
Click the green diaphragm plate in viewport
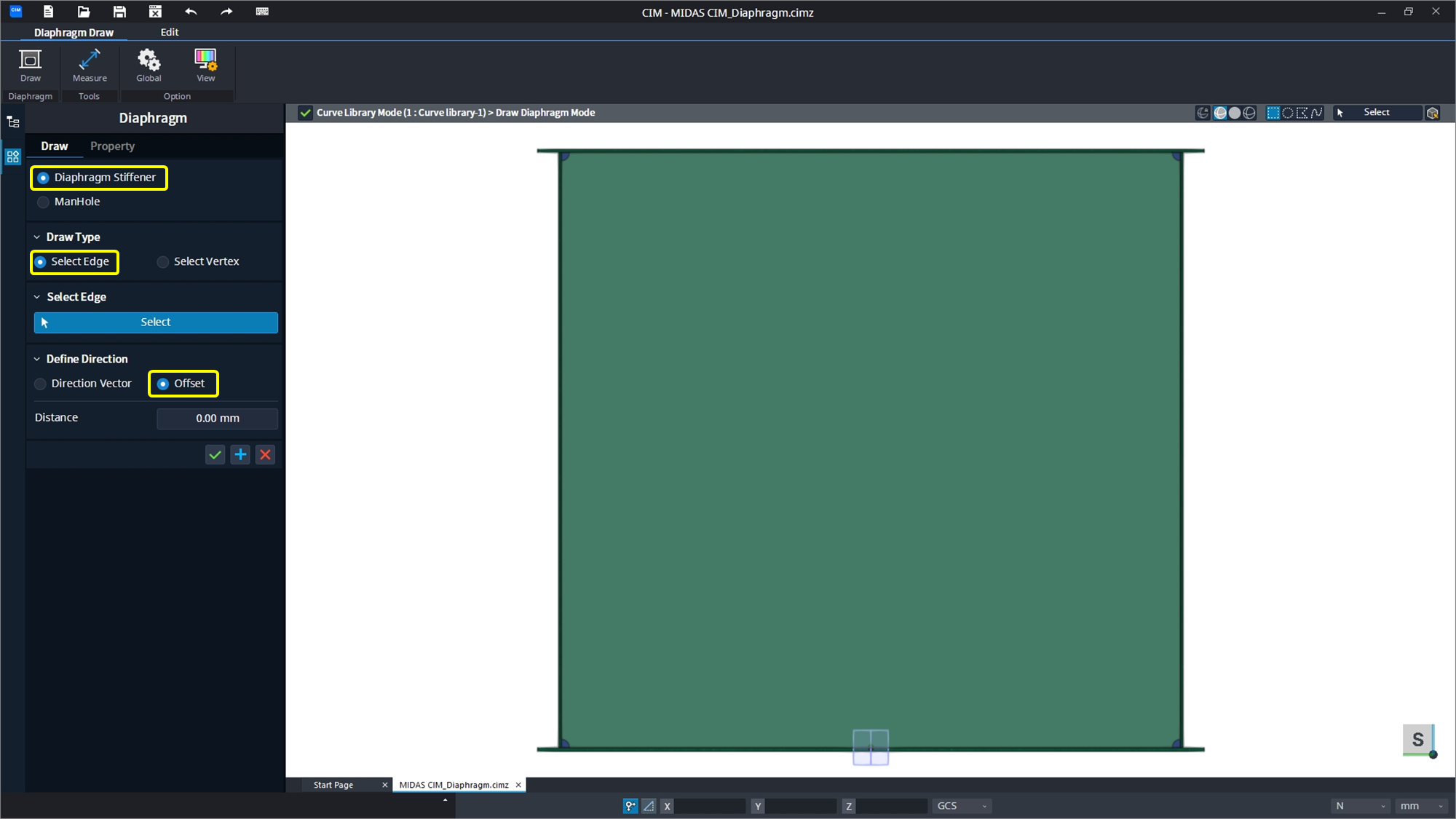[871, 449]
